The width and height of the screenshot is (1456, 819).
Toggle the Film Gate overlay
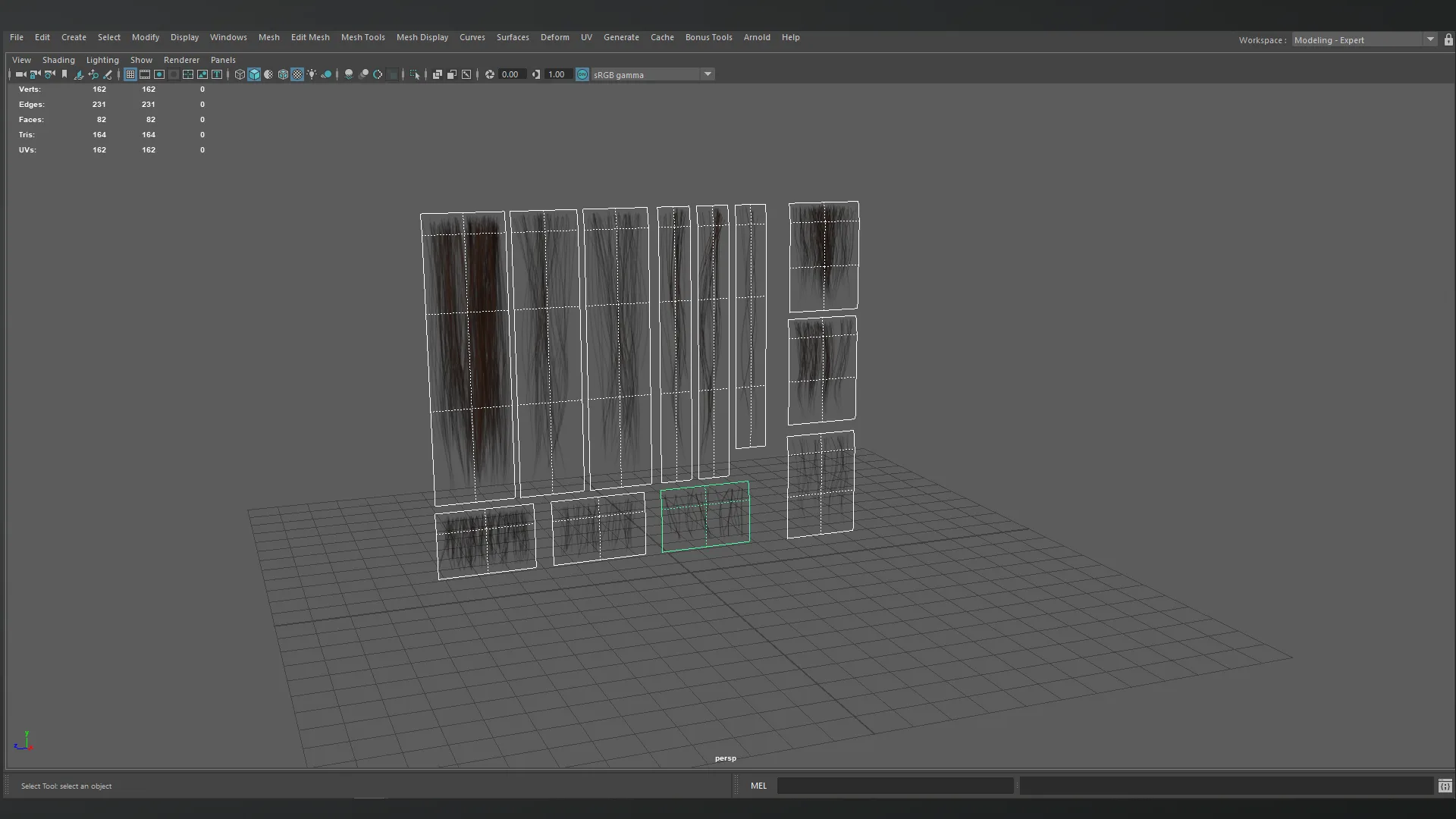click(145, 74)
